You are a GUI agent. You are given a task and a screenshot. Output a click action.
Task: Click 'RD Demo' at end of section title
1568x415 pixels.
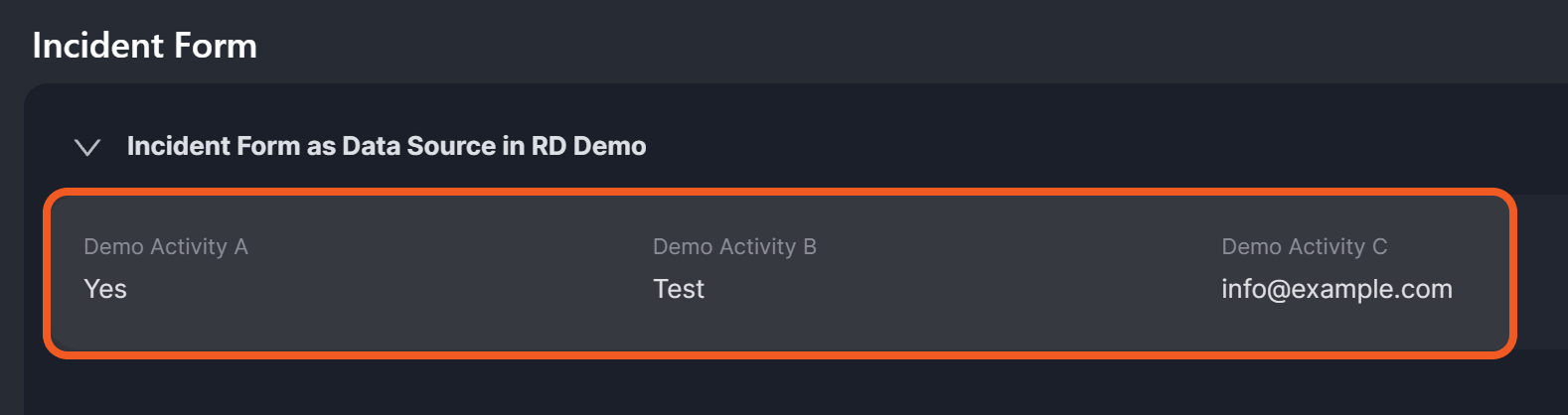tap(588, 146)
